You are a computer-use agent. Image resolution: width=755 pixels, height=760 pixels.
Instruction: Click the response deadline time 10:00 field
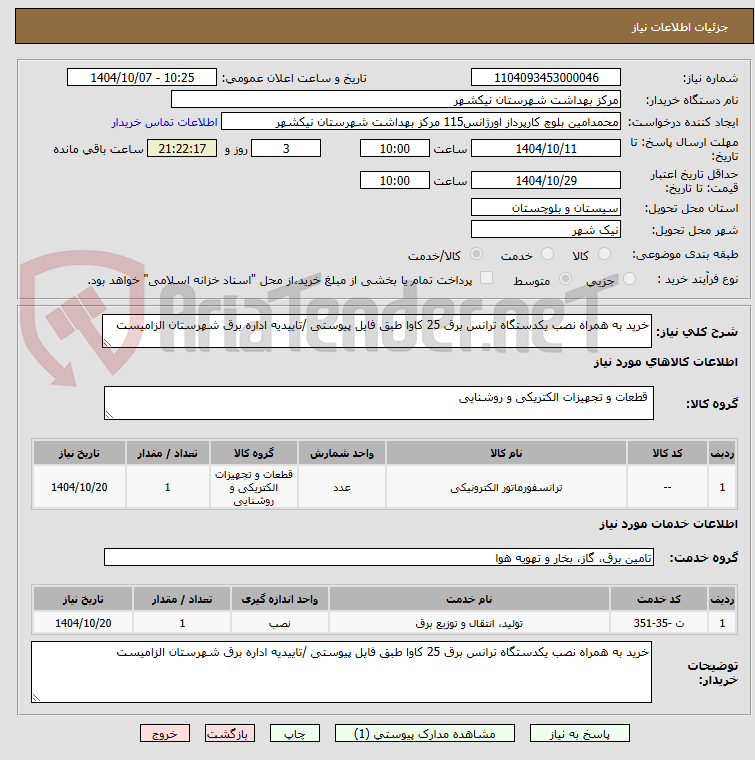point(395,148)
